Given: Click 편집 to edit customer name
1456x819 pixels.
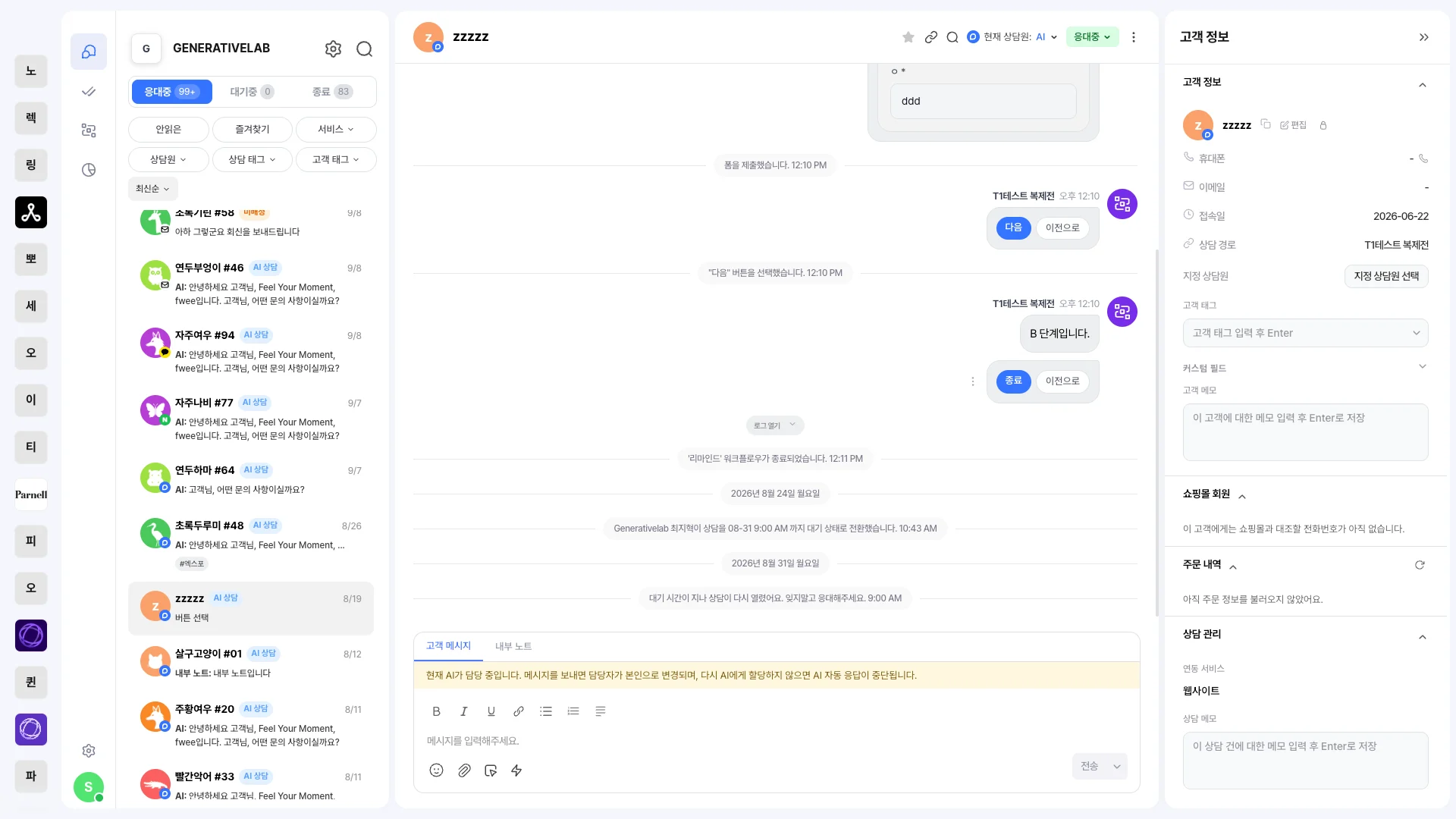Looking at the screenshot, I should [1293, 125].
